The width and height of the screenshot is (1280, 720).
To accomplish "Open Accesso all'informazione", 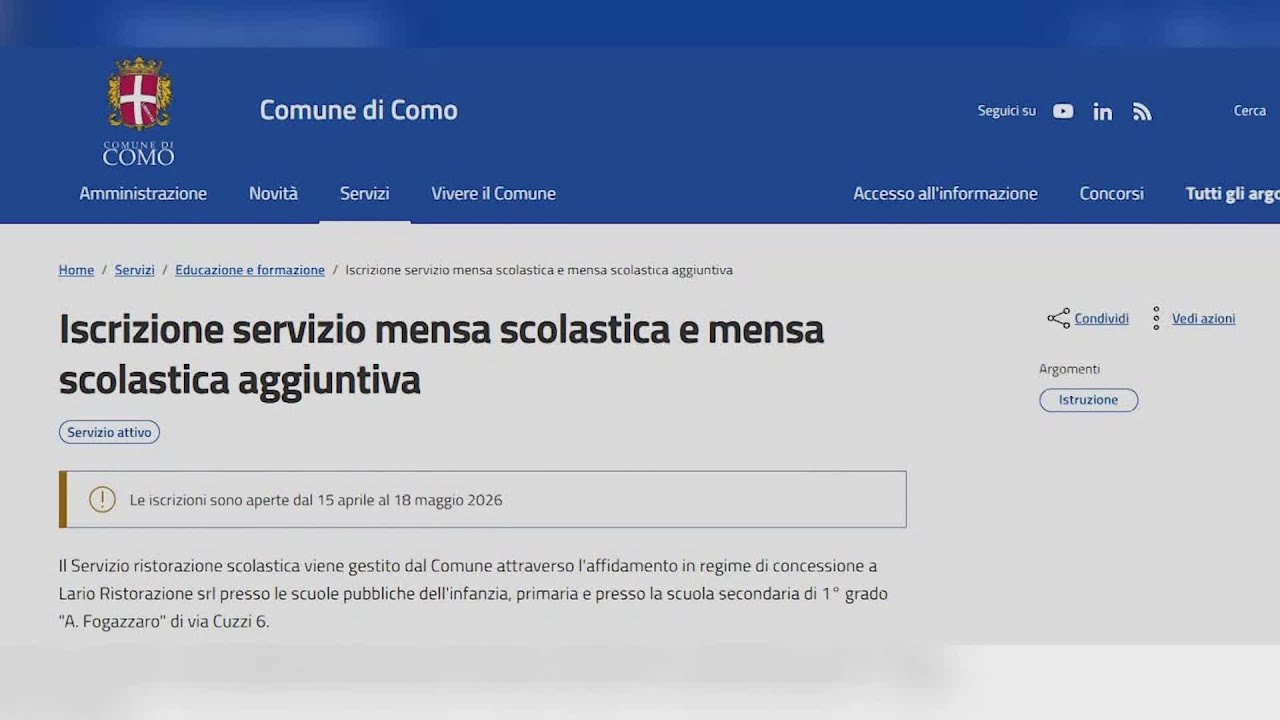I will coord(945,193).
